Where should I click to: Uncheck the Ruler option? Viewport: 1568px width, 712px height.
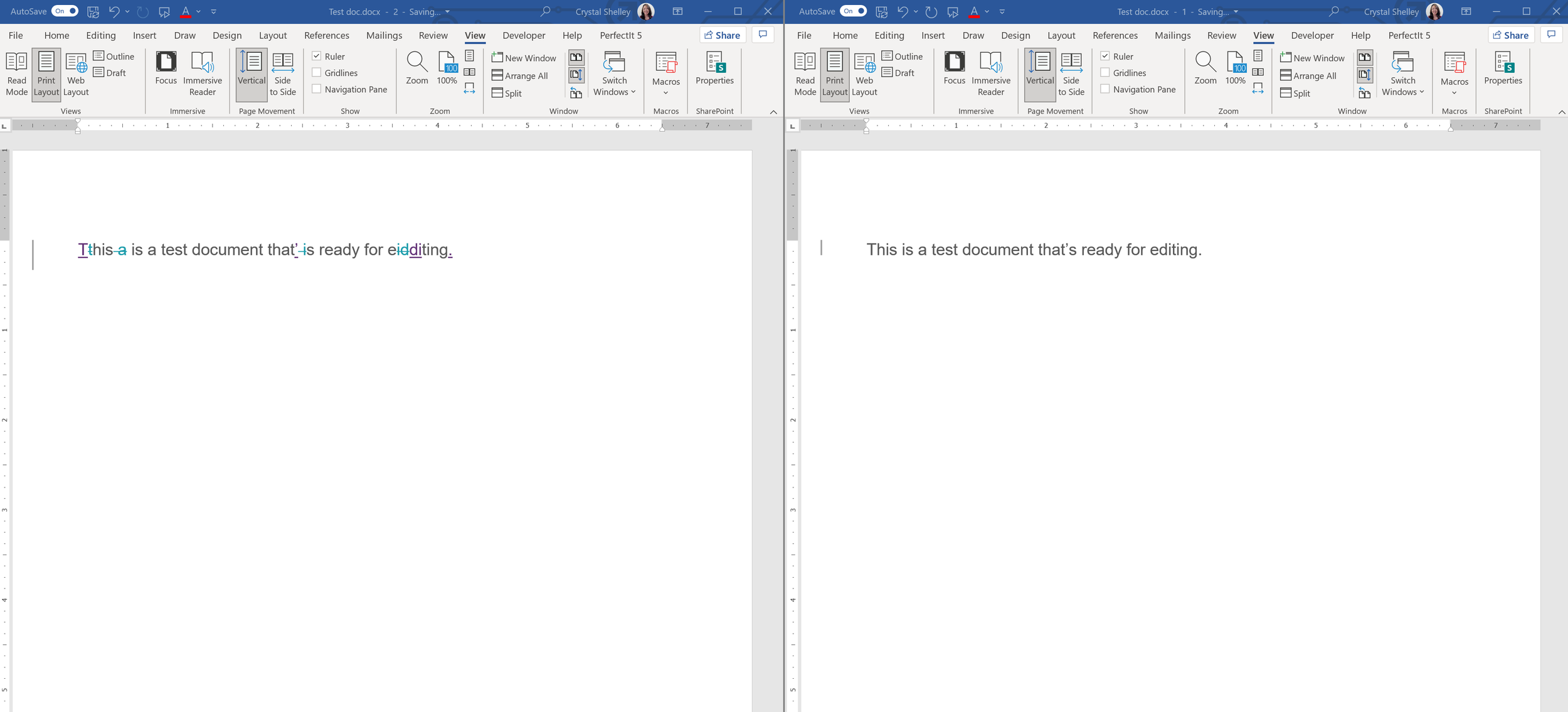click(317, 56)
